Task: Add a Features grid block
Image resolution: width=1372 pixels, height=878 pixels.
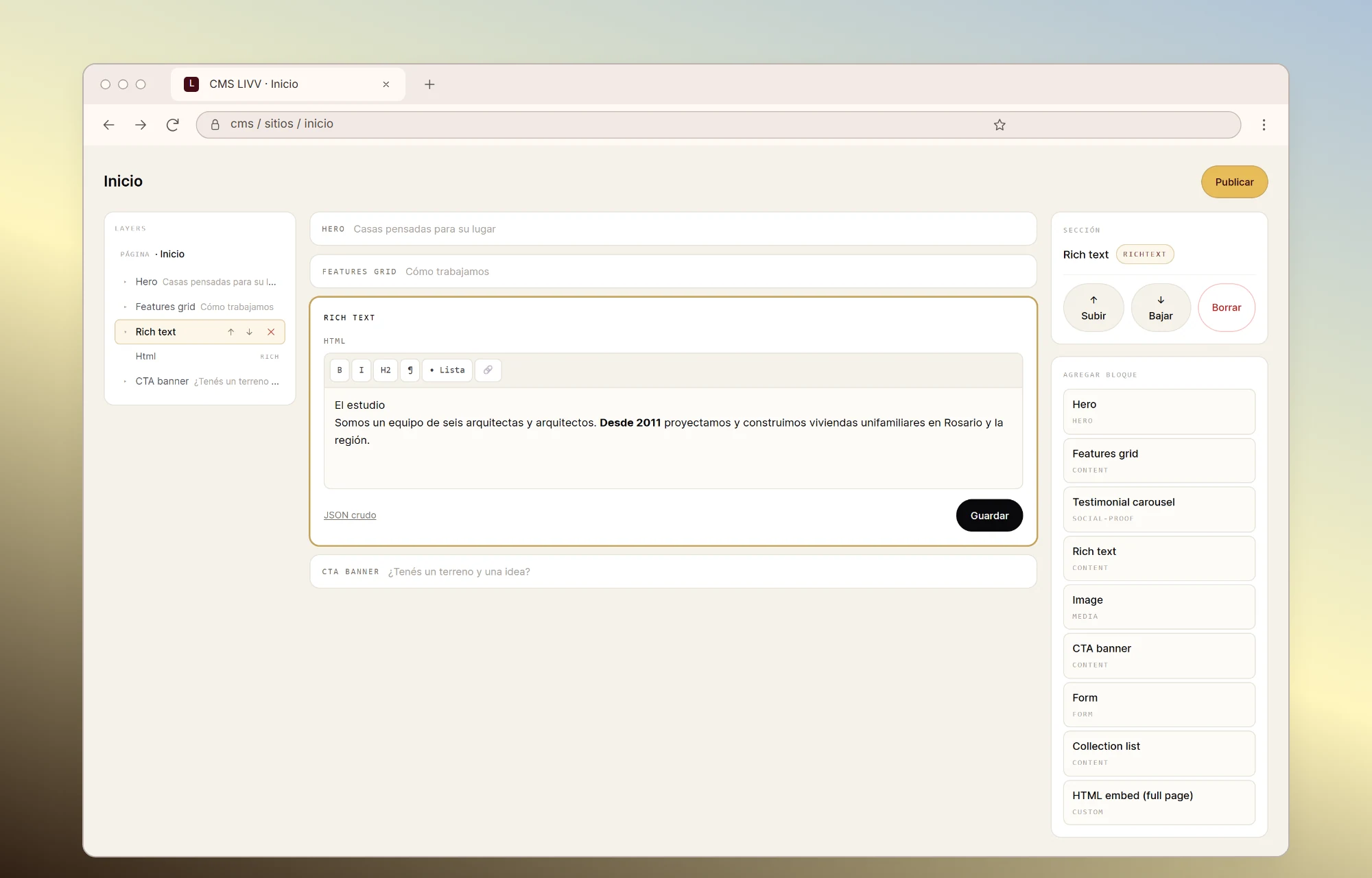Action: 1159,460
